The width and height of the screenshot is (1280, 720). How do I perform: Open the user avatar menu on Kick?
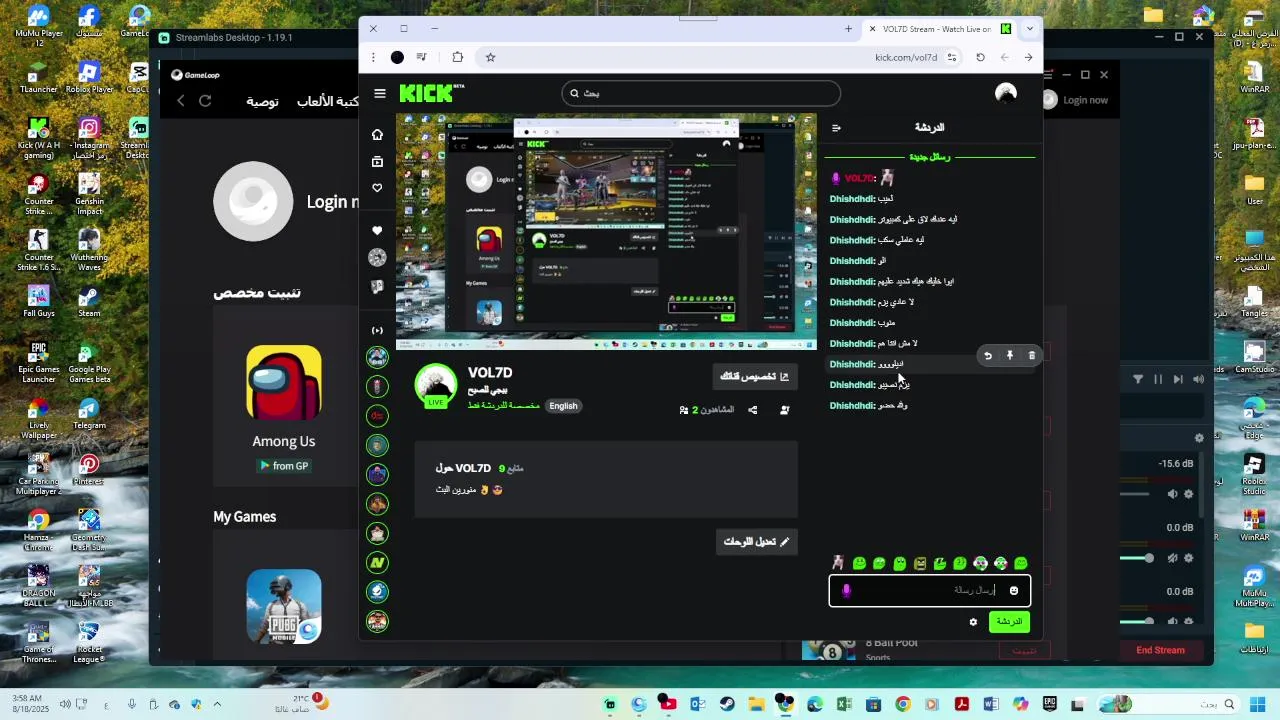(x=1006, y=93)
